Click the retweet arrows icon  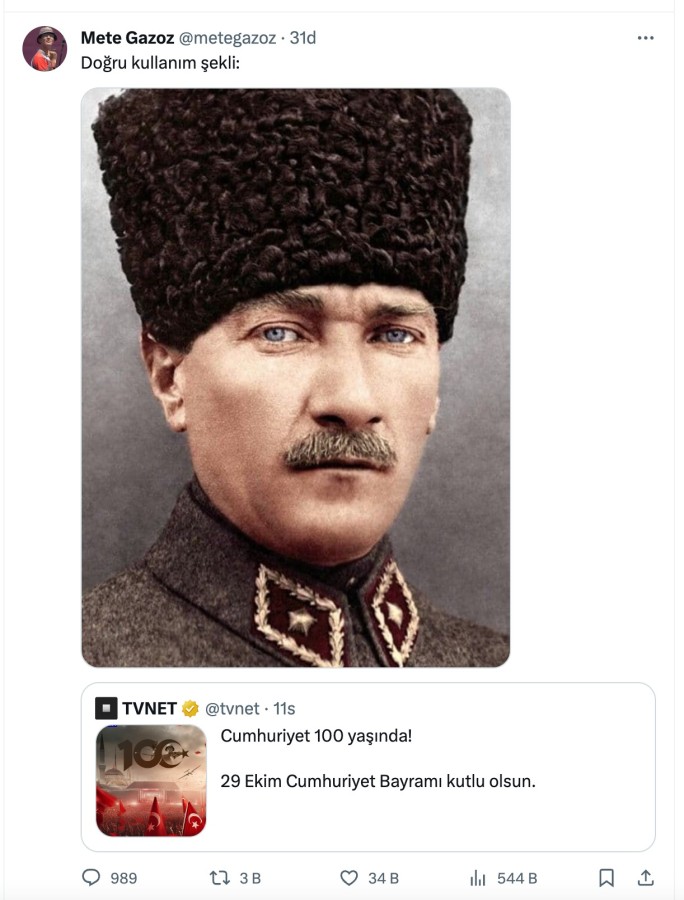tap(220, 878)
